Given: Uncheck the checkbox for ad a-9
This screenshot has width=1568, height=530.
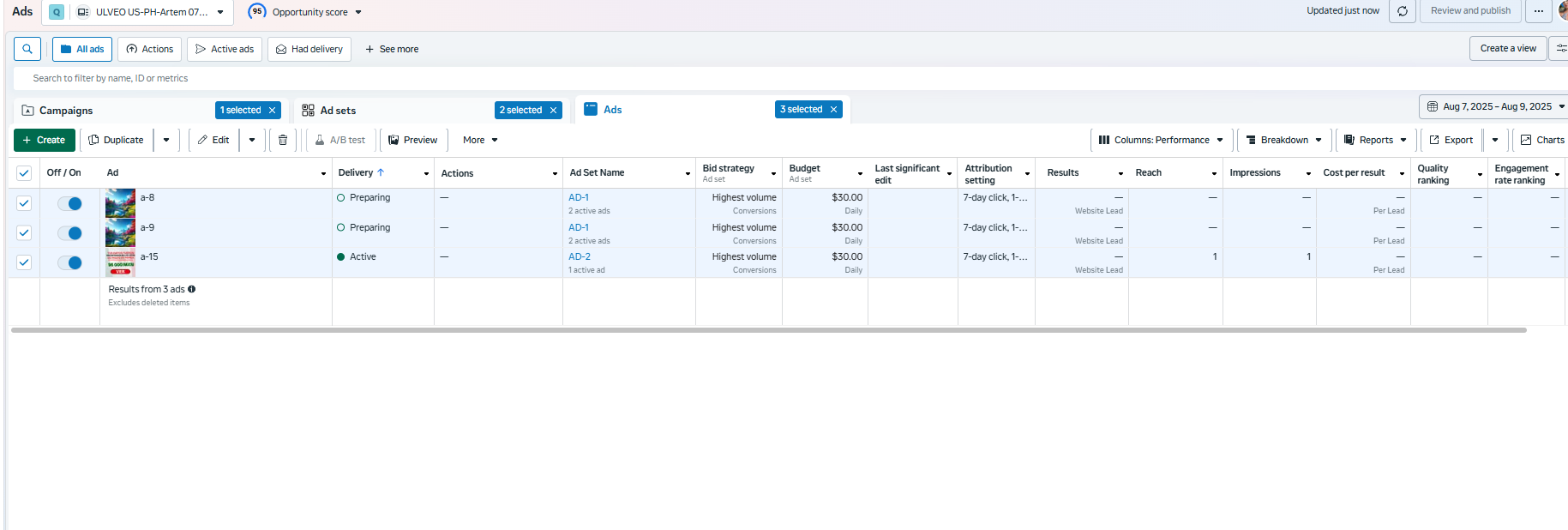Looking at the screenshot, I should [24, 232].
